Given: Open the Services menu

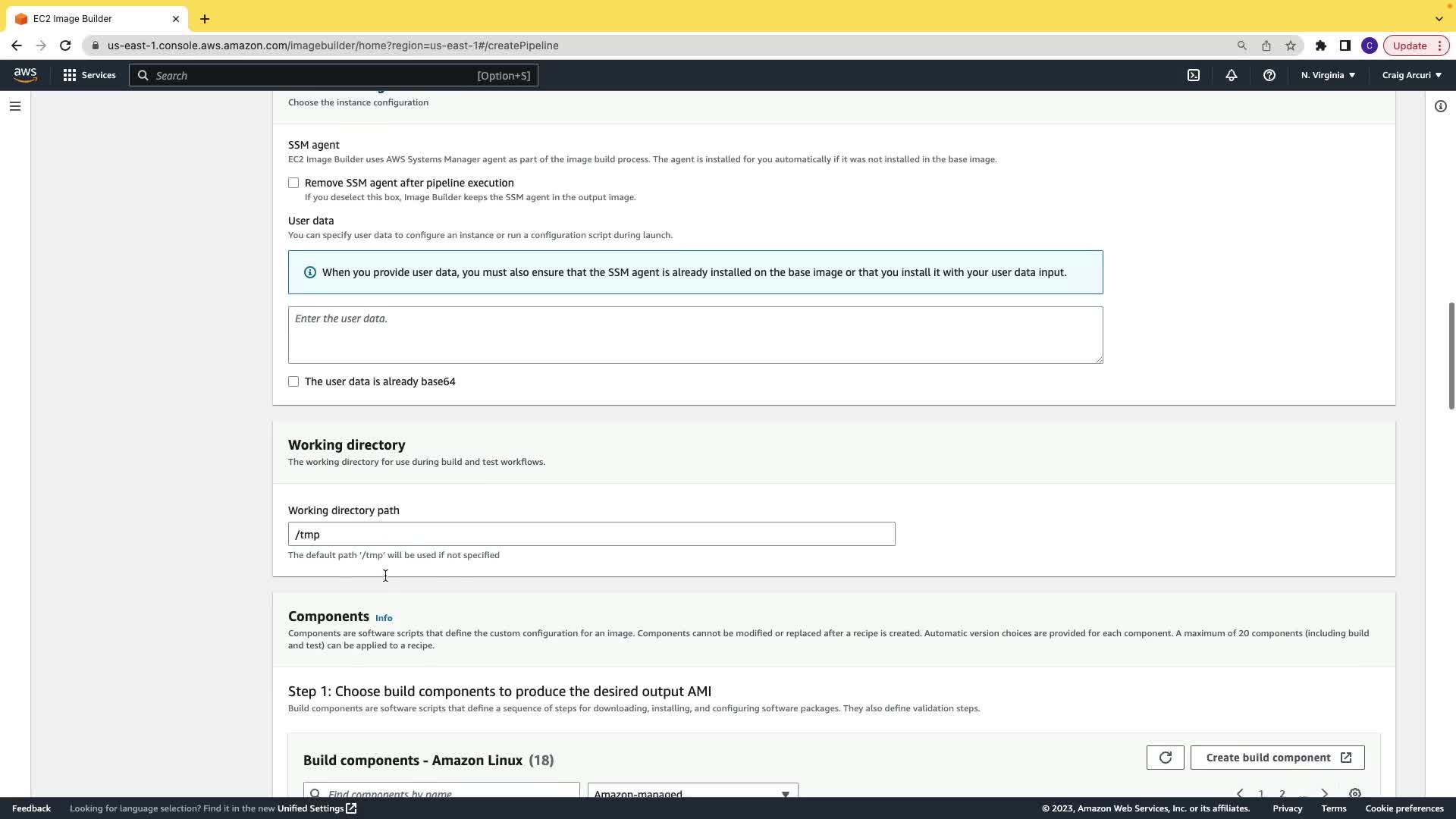Looking at the screenshot, I should click(x=89, y=75).
